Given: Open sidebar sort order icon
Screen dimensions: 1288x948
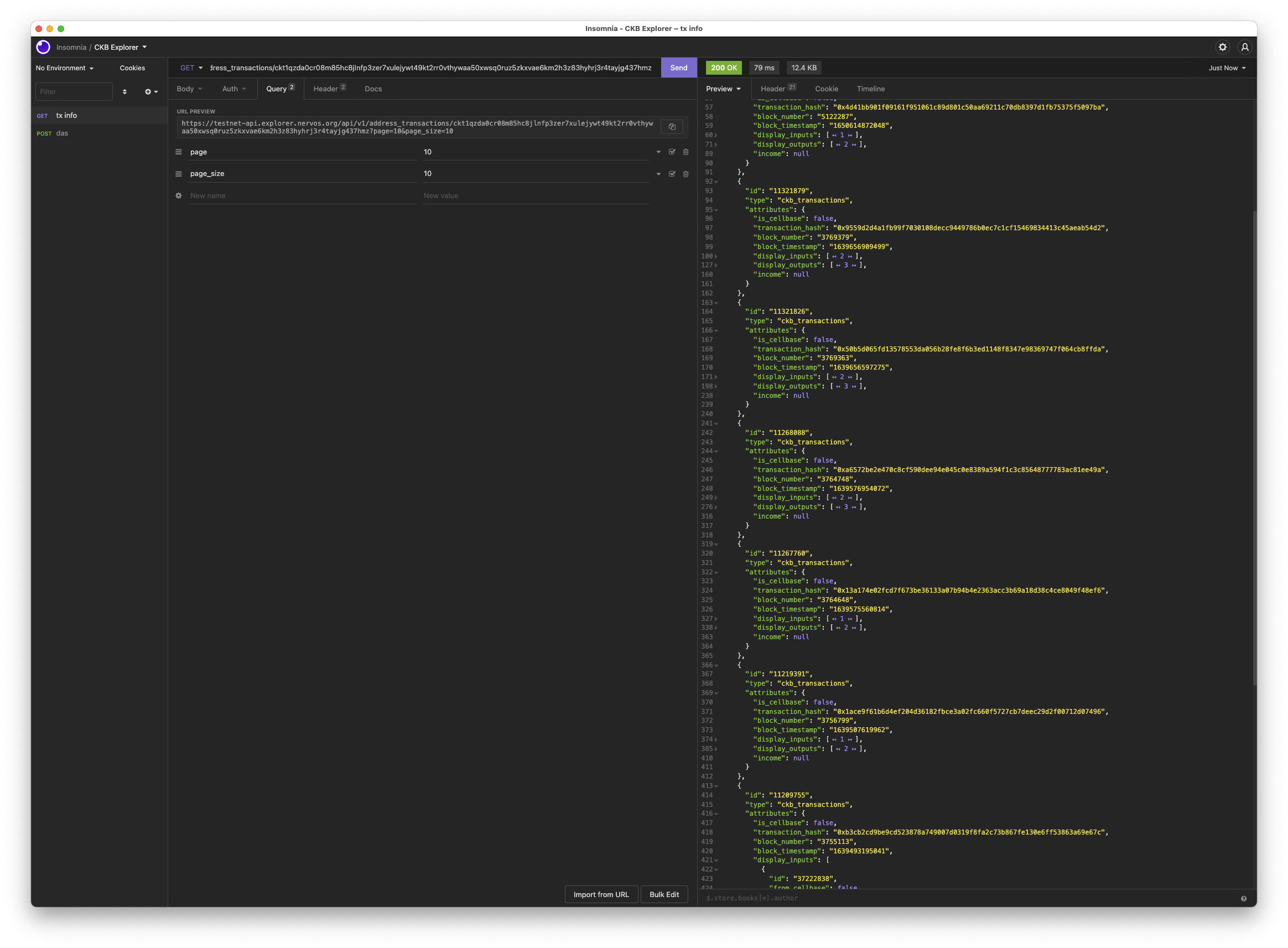Looking at the screenshot, I should point(124,92).
